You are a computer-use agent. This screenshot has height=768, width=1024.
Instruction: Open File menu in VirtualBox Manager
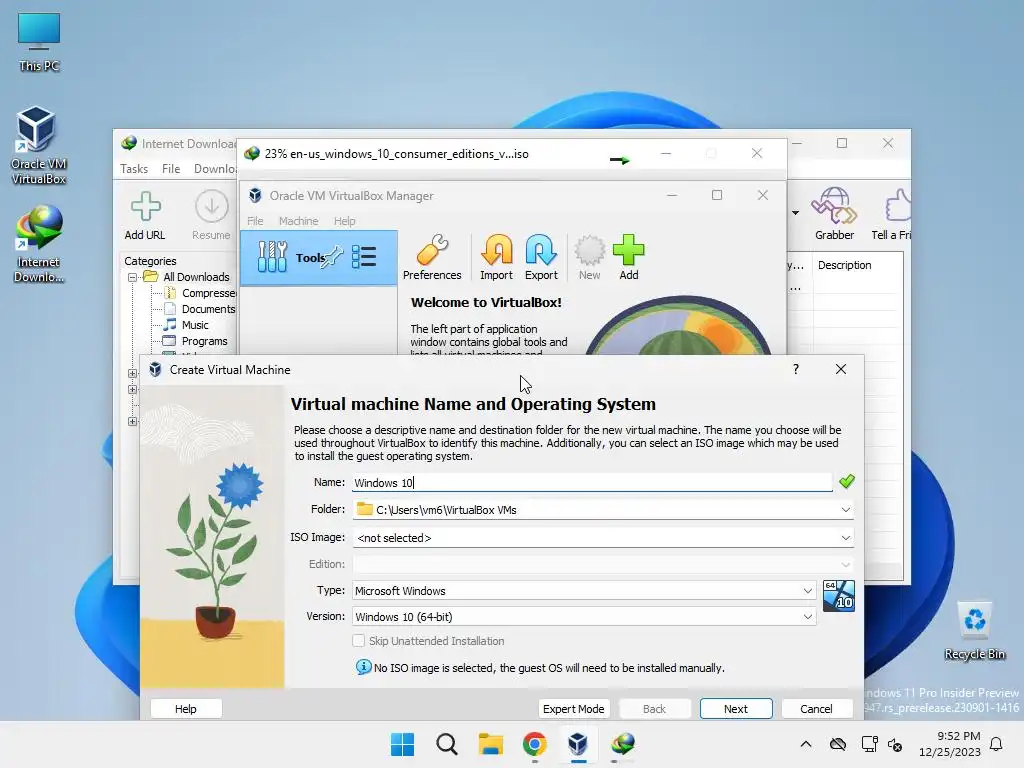[255, 221]
